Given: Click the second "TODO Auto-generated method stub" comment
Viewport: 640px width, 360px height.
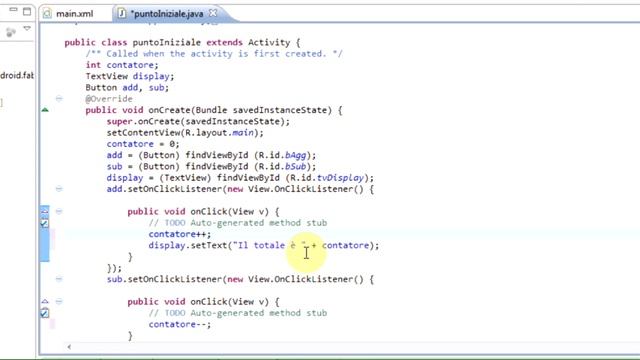Looking at the screenshot, I should point(238,313).
